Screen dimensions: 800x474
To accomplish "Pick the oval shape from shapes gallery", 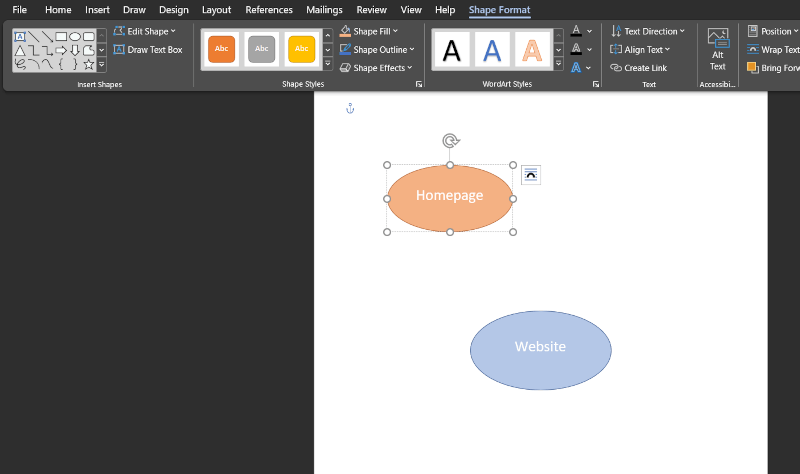I will 75,36.
